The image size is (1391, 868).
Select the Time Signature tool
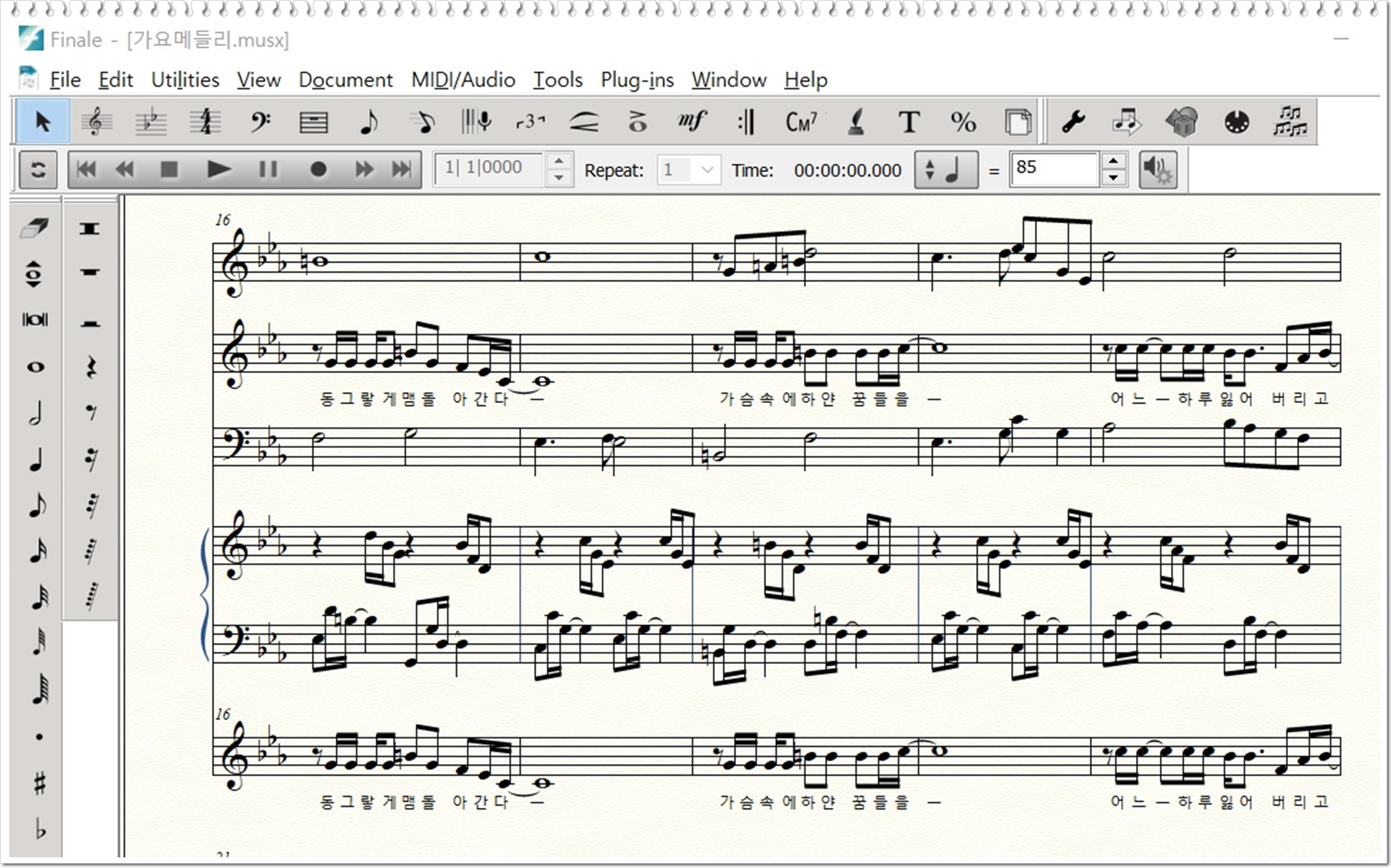[x=205, y=121]
